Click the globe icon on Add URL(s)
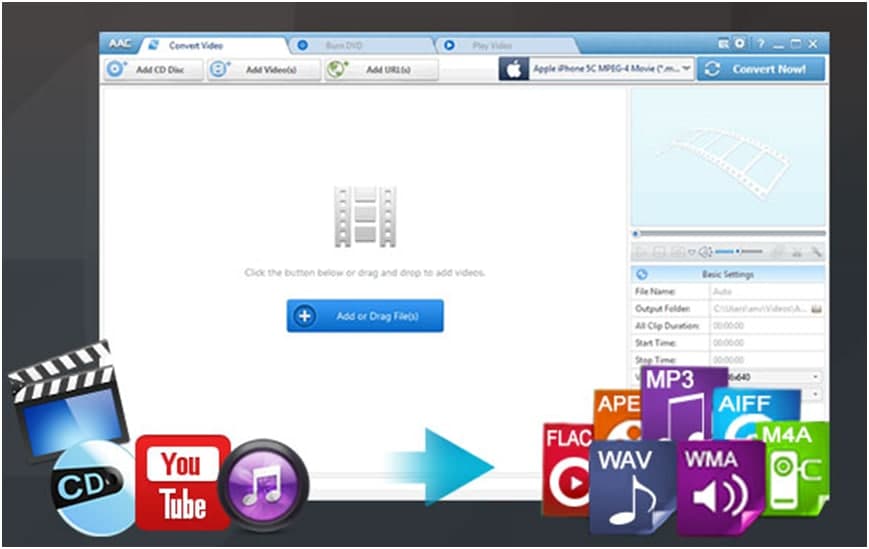This screenshot has width=869, height=549. tap(336, 69)
